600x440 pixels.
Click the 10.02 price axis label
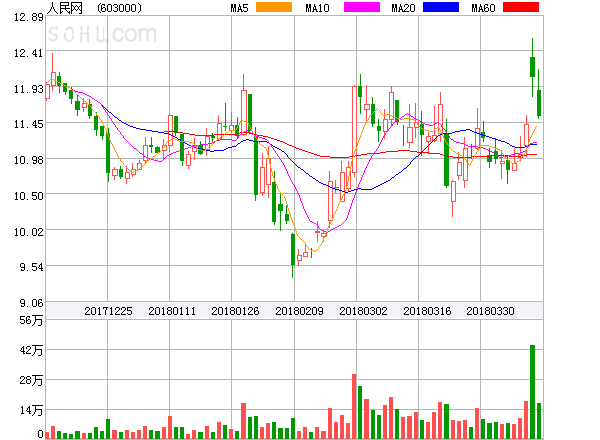pos(29,232)
